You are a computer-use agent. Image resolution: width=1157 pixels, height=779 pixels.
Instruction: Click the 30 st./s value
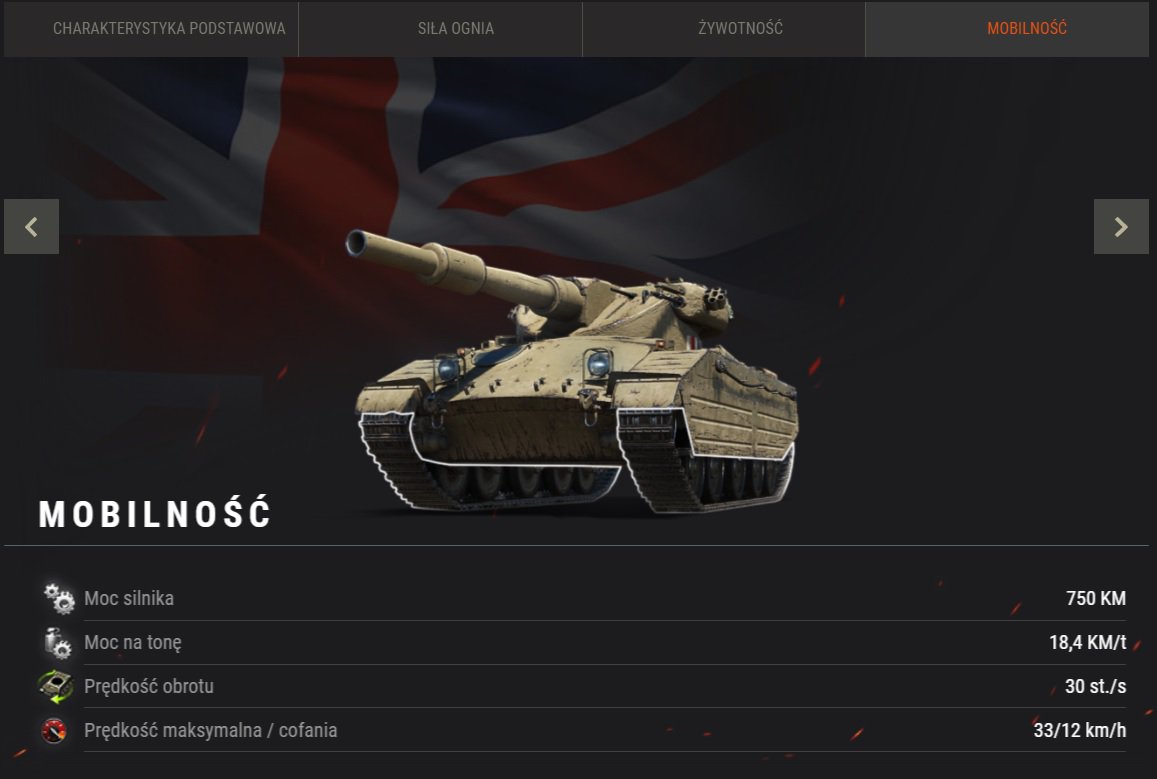tap(1096, 686)
